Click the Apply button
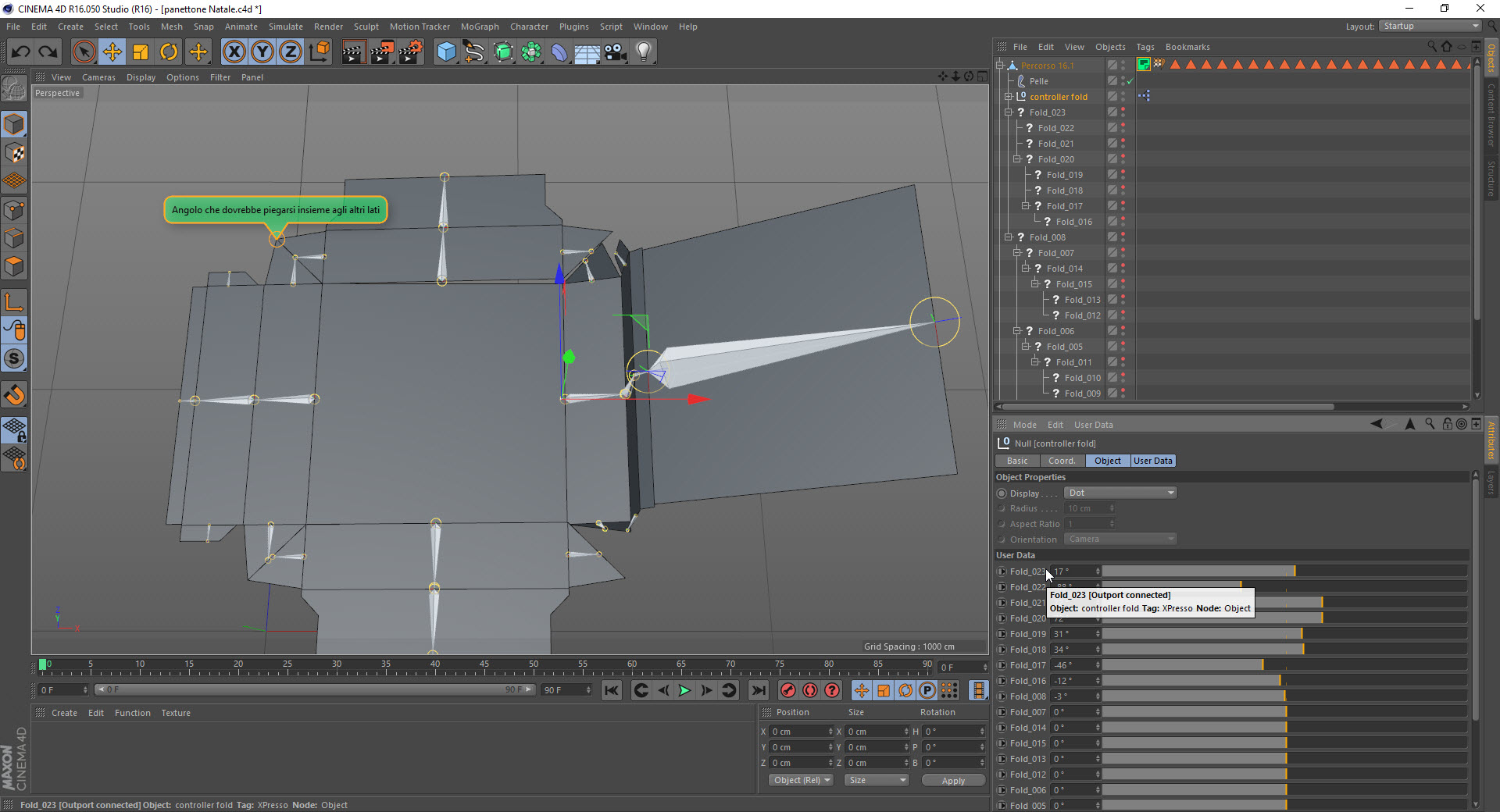This screenshot has height=812, width=1500. (x=952, y=781)
